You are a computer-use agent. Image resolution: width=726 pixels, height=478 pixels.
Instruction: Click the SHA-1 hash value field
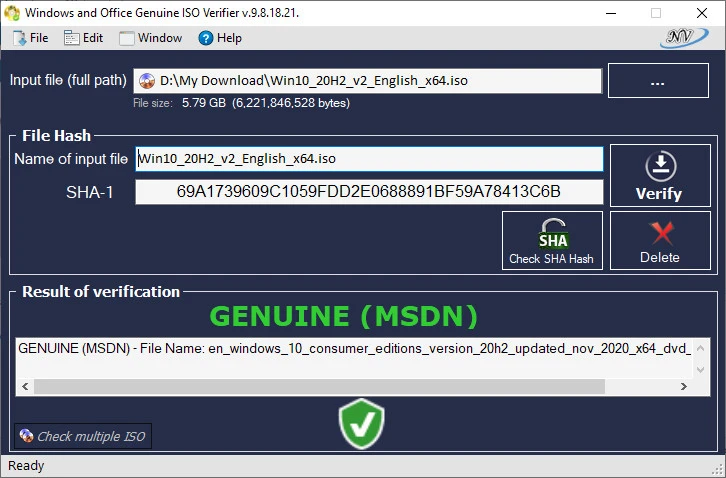click(x=369, y=192)
